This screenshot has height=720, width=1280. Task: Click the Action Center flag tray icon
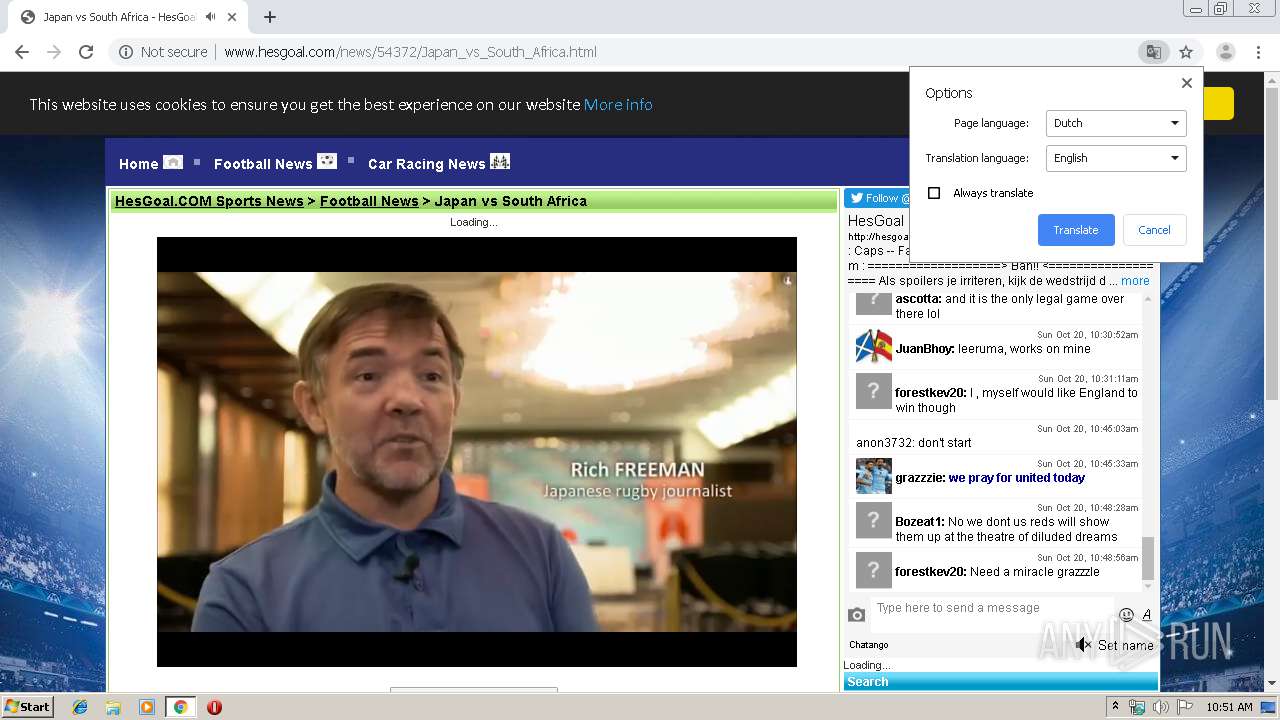click(x=1185, y=707)
